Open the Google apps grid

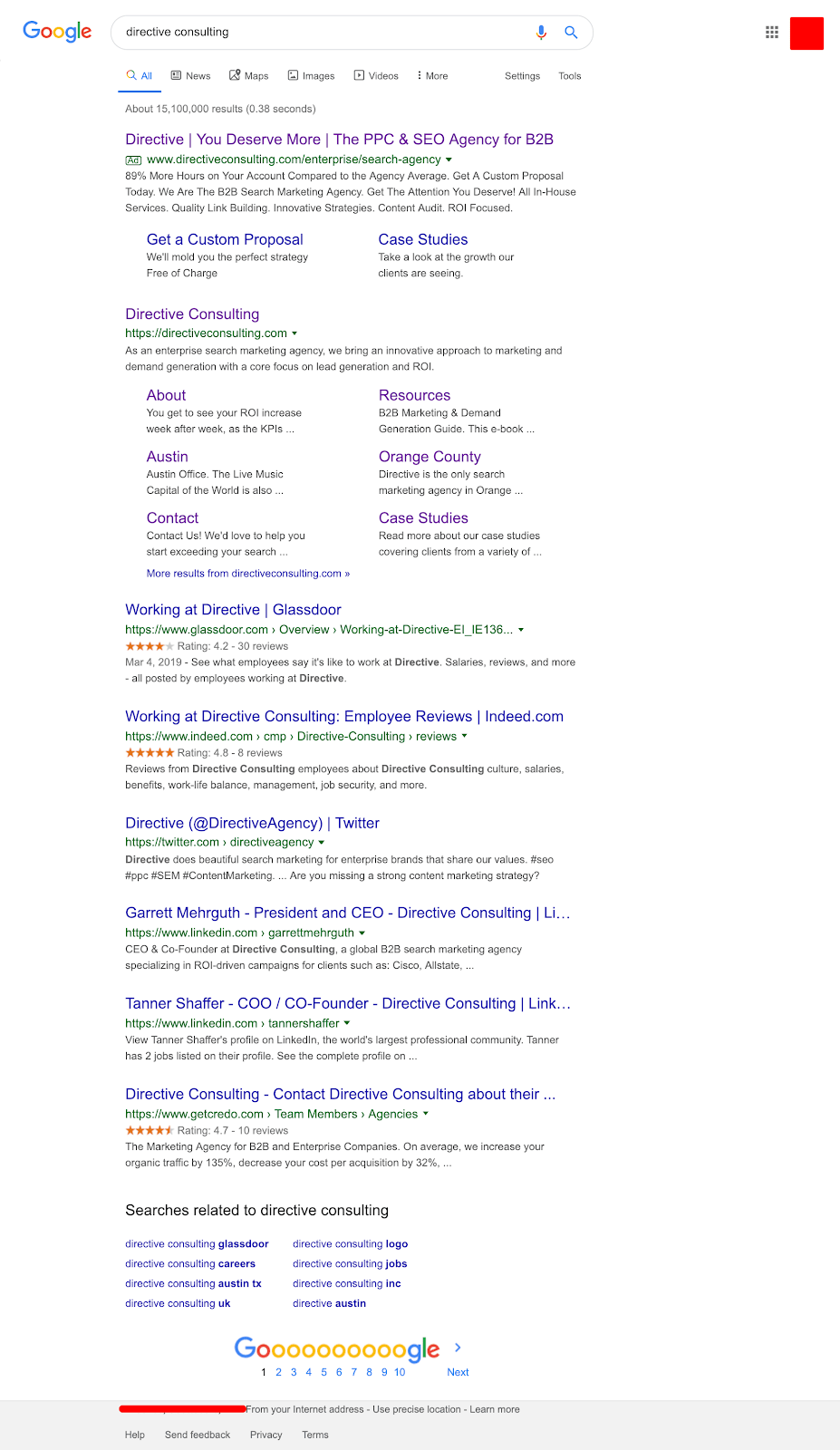click(x=772, y=33)
